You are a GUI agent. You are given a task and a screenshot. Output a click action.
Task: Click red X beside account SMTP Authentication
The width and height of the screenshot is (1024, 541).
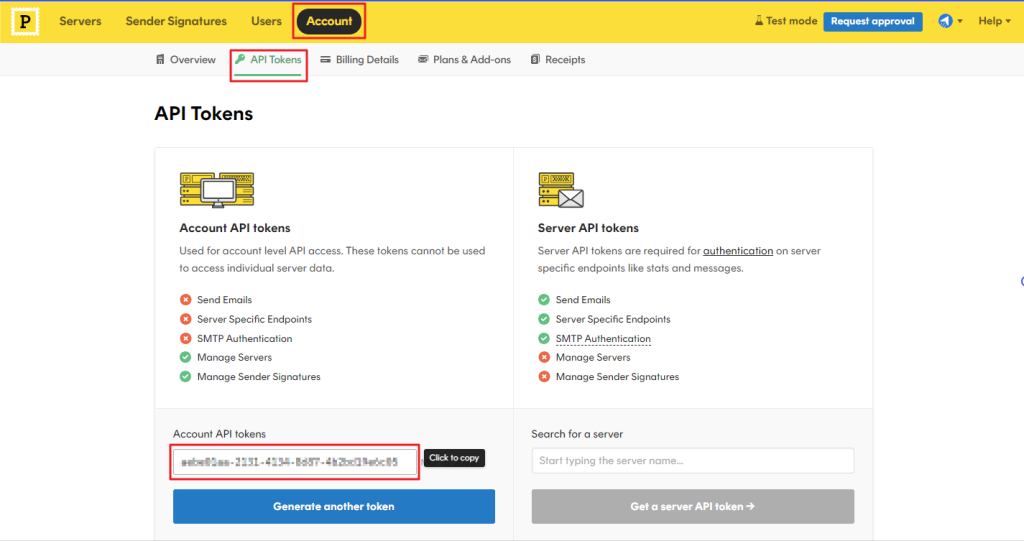coord(185,338)
